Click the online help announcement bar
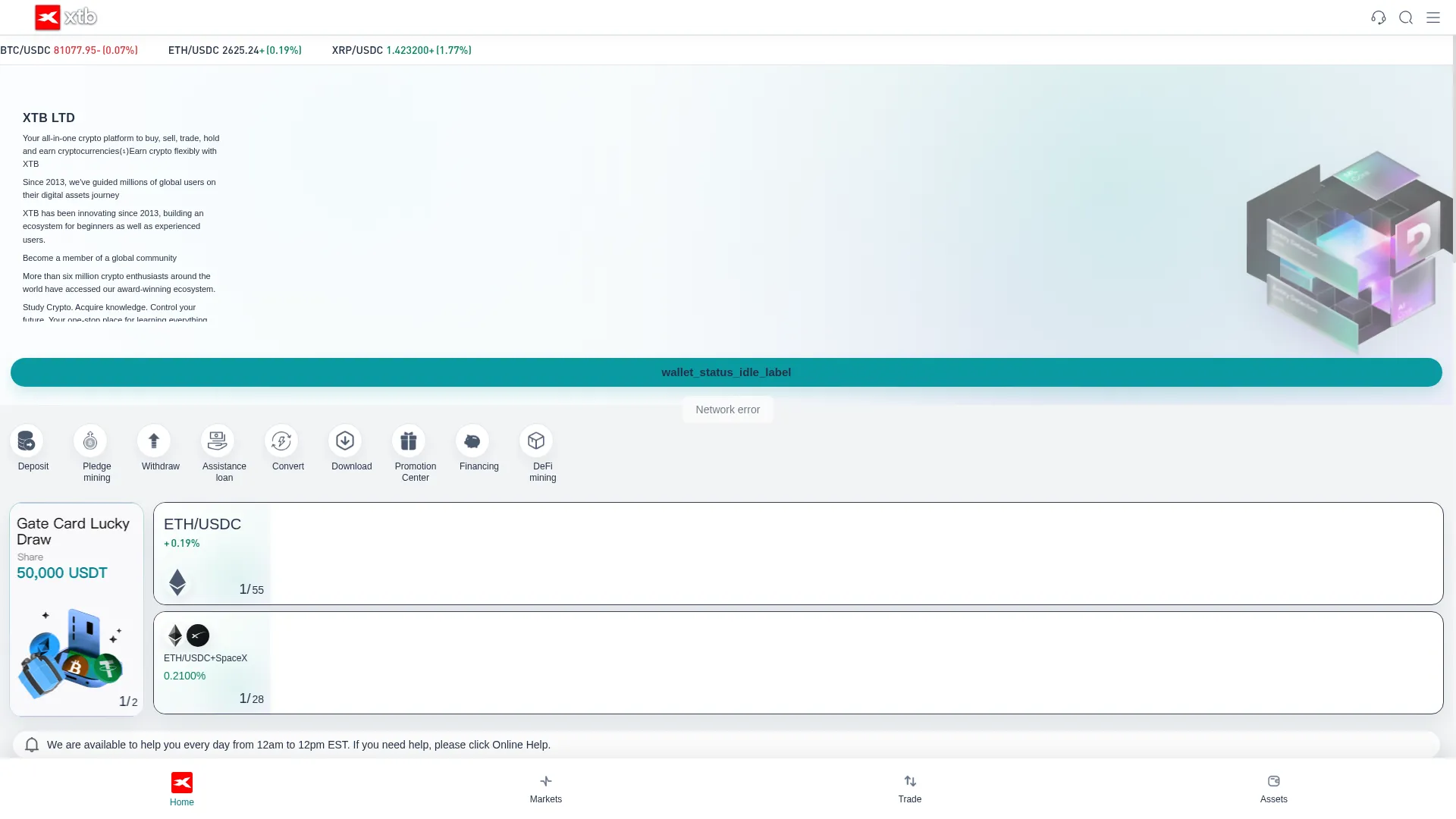 pos(726,745)
